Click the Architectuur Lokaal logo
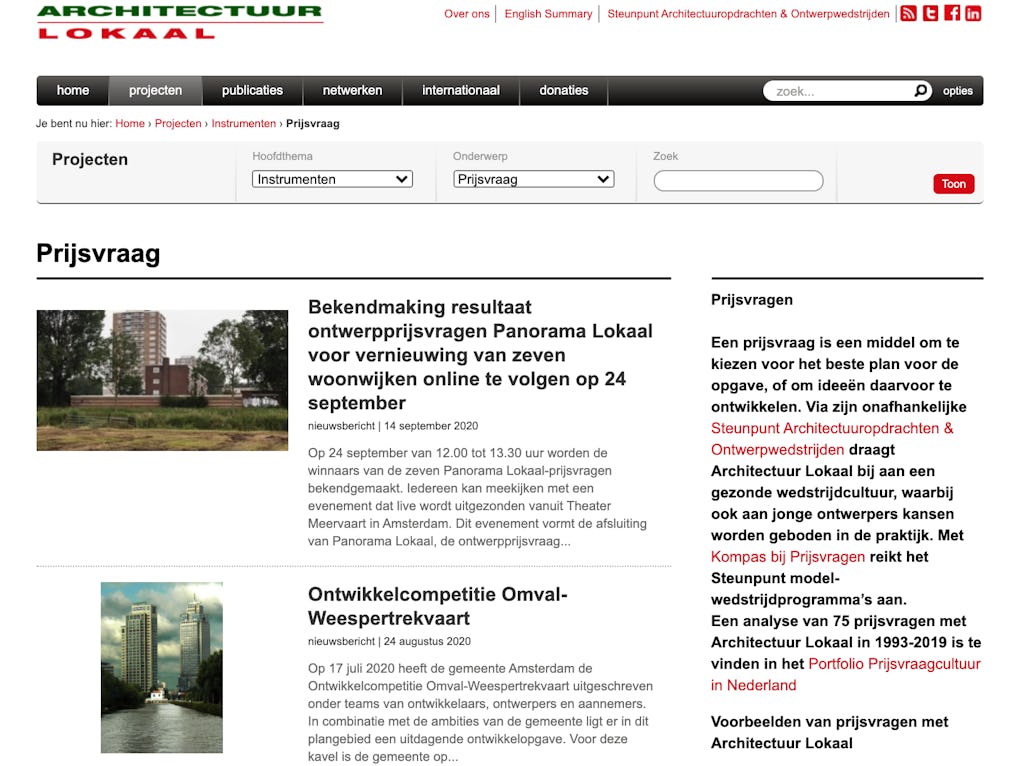Image resolution: width=1024 pixels, height=766 pixels. [x=180, y=21]
